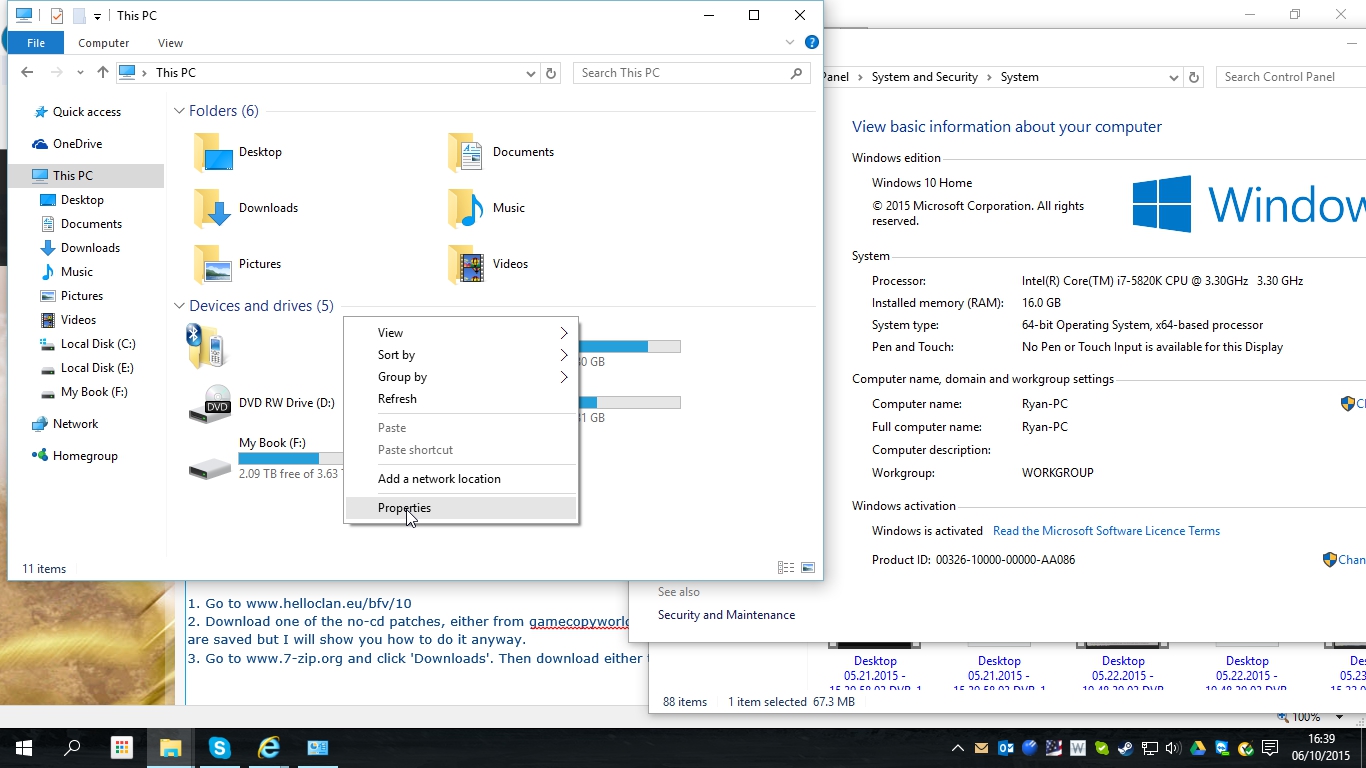Screen dimensions: 1366x768
Task: Open the View ribbon tab
Action: point(170,43)
